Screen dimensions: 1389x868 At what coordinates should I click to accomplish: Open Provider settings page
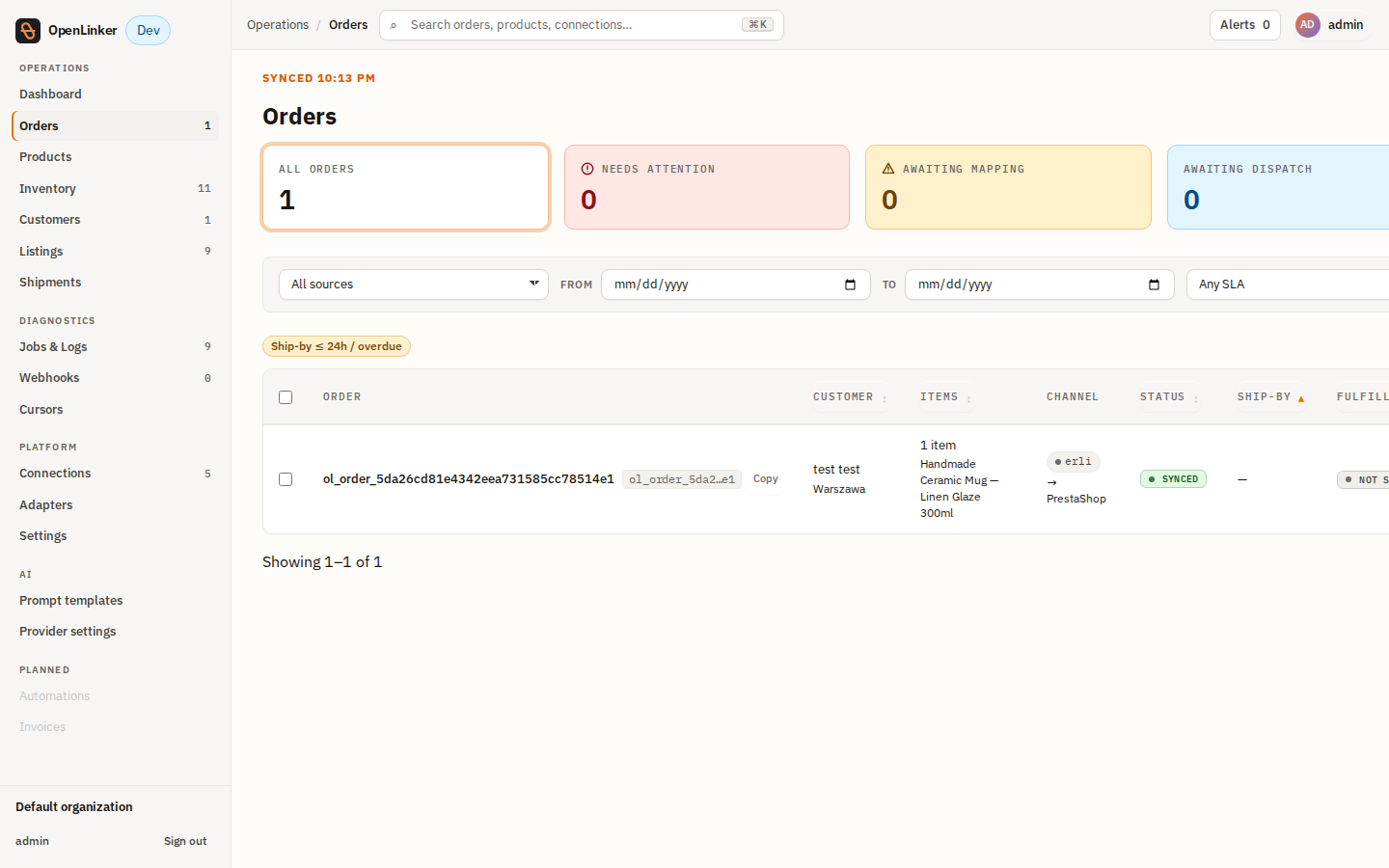tap(115, 632)
